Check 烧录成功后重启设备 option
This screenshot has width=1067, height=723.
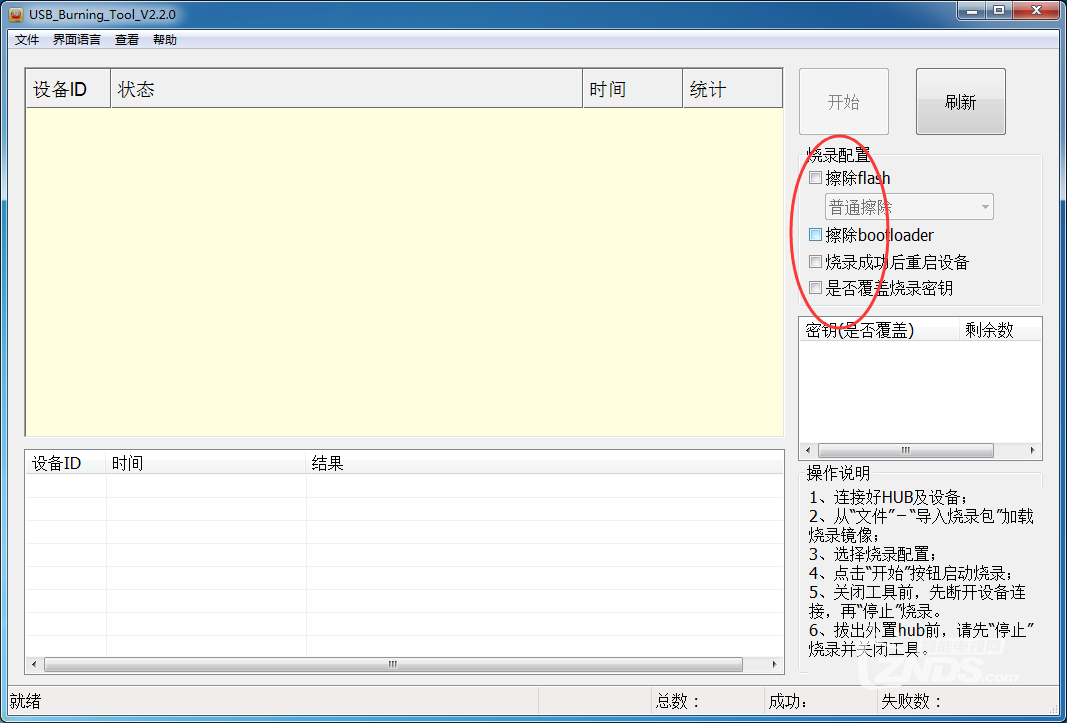point(816,262)
